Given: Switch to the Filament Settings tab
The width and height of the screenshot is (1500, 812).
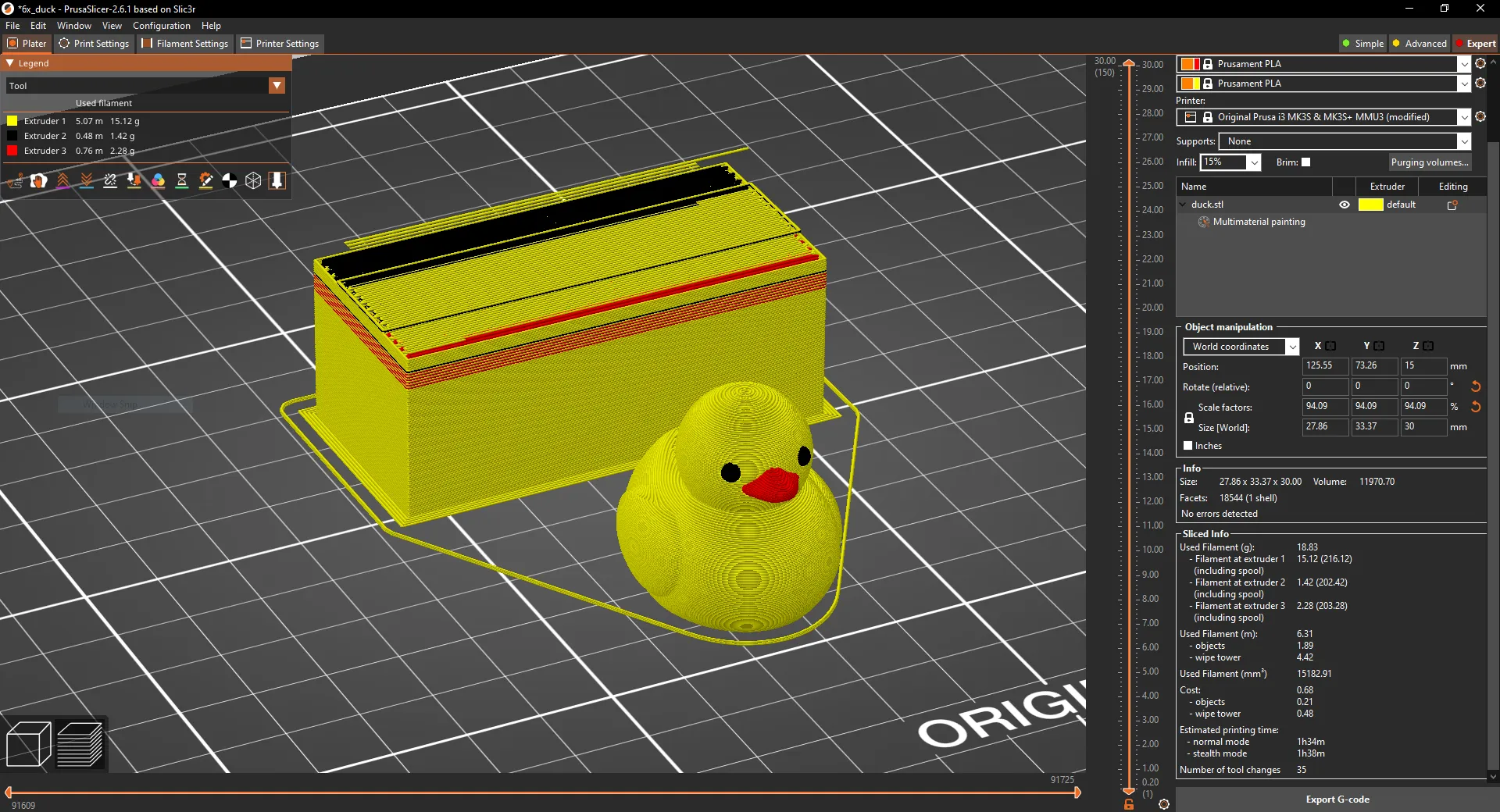Looking at the screenshot, I should point(185,44).
